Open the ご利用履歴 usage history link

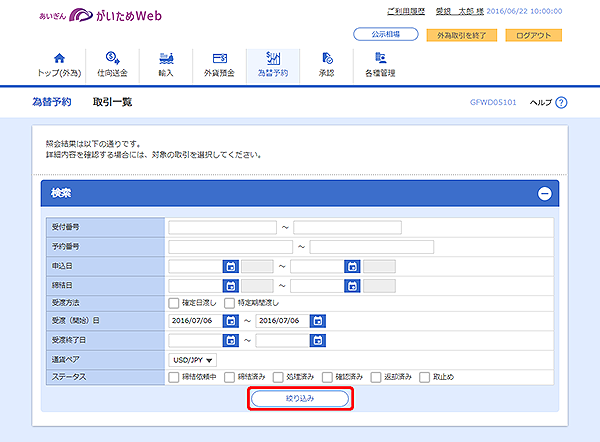406,11
